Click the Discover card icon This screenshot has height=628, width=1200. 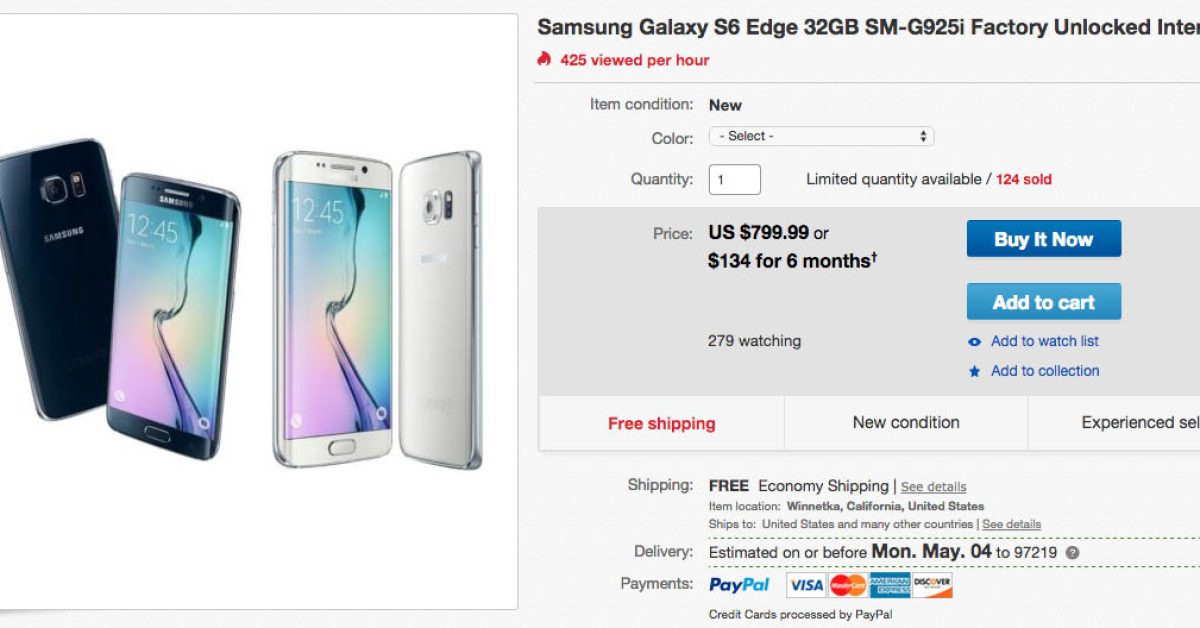932,585
